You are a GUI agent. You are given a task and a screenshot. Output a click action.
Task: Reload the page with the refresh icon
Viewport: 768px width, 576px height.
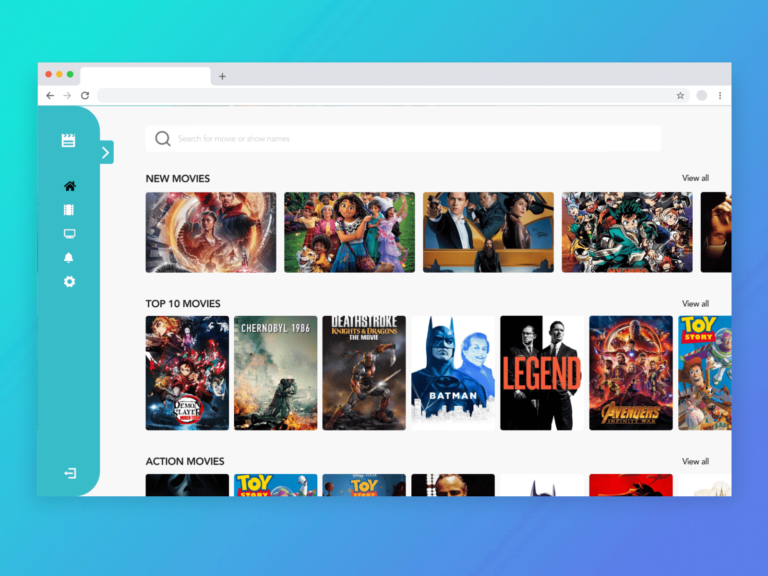coord(85,96)
